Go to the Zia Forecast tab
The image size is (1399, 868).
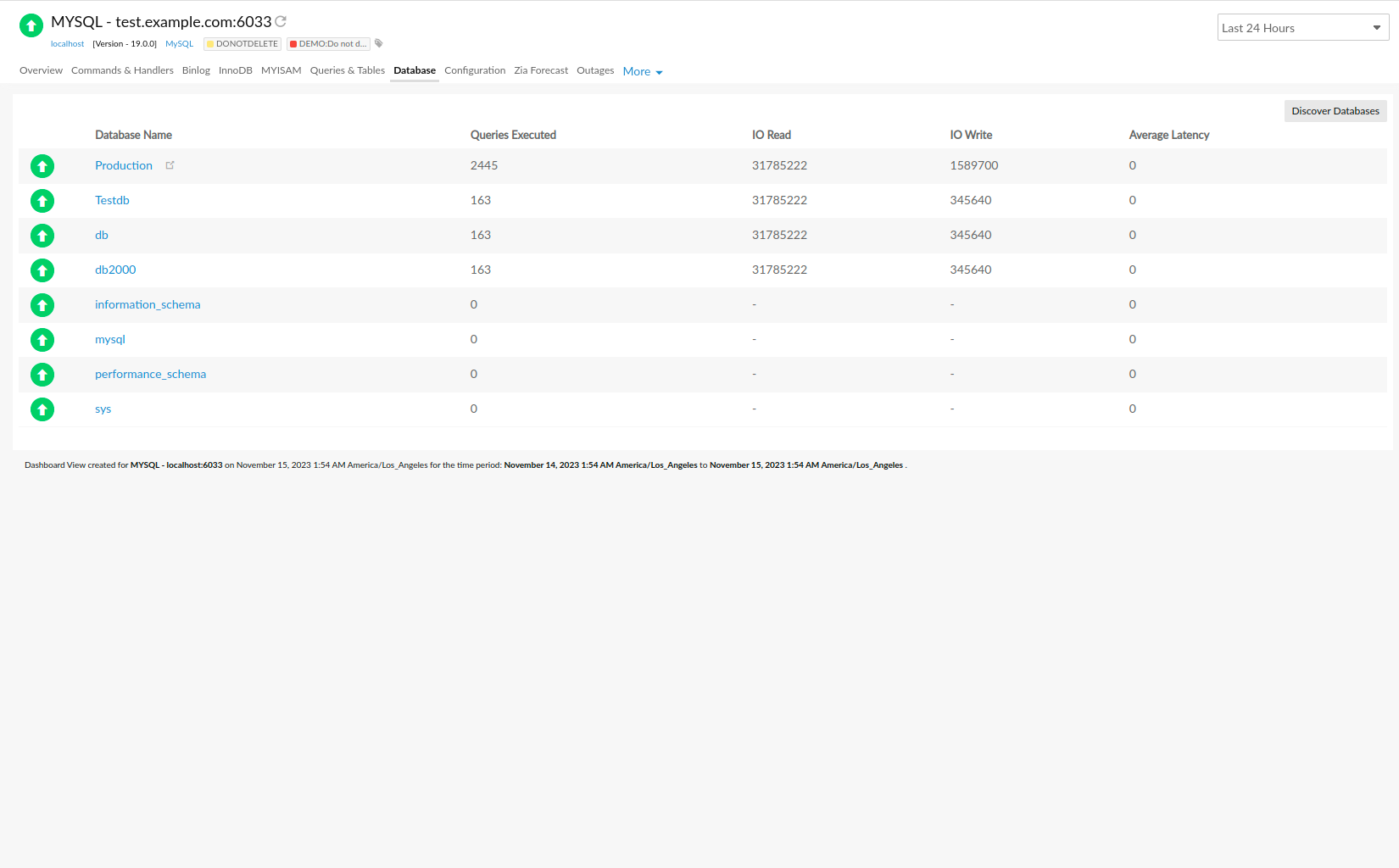541,70
